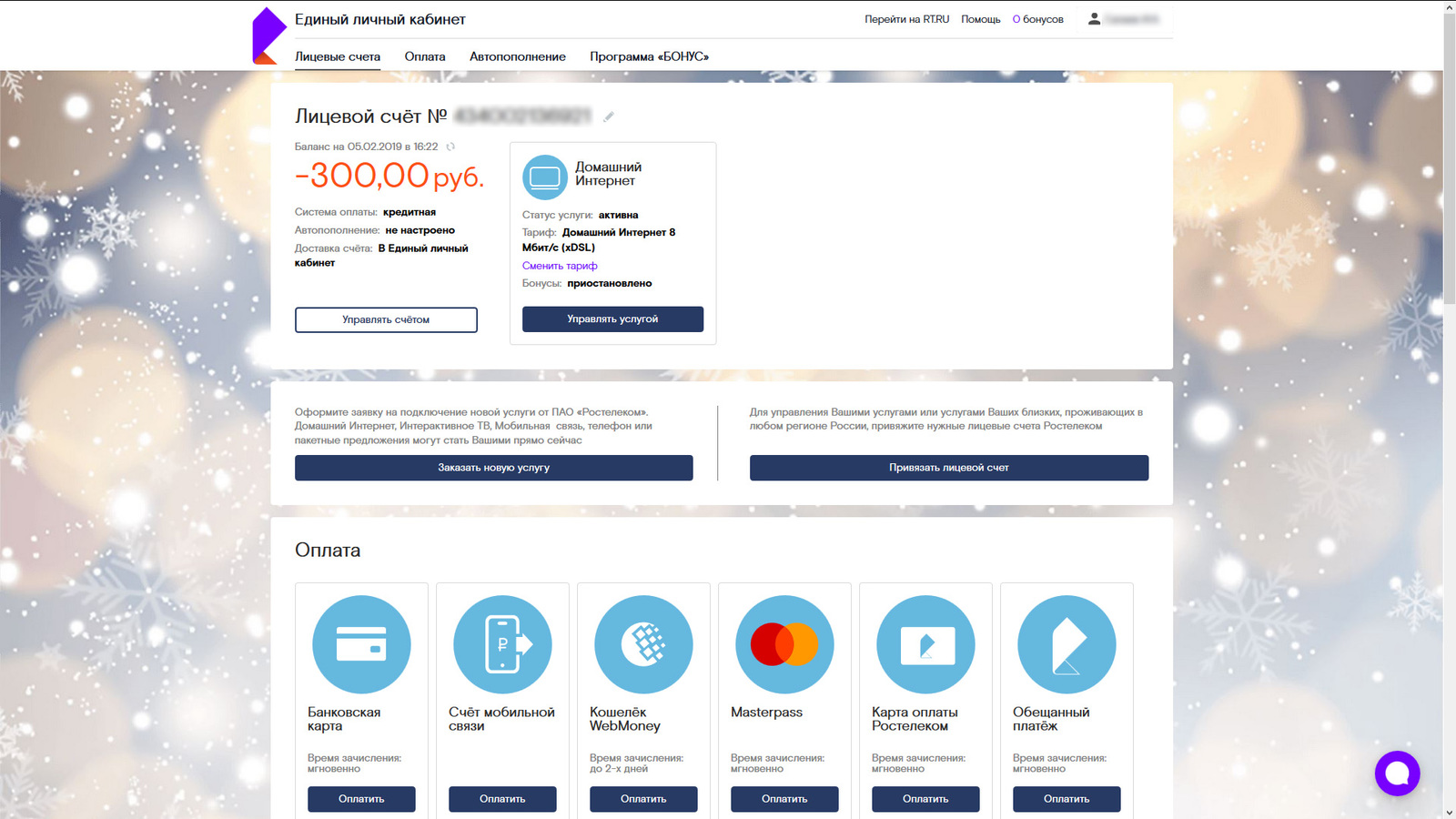This screenshot has height=819, width=1456.
Task: Click the Управлять счётом button
Action: click(386, 319)
